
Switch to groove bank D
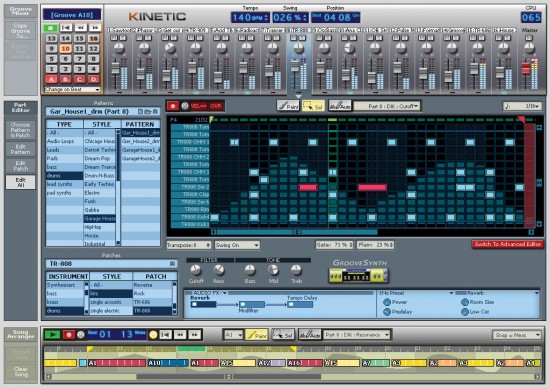[93, 79]
